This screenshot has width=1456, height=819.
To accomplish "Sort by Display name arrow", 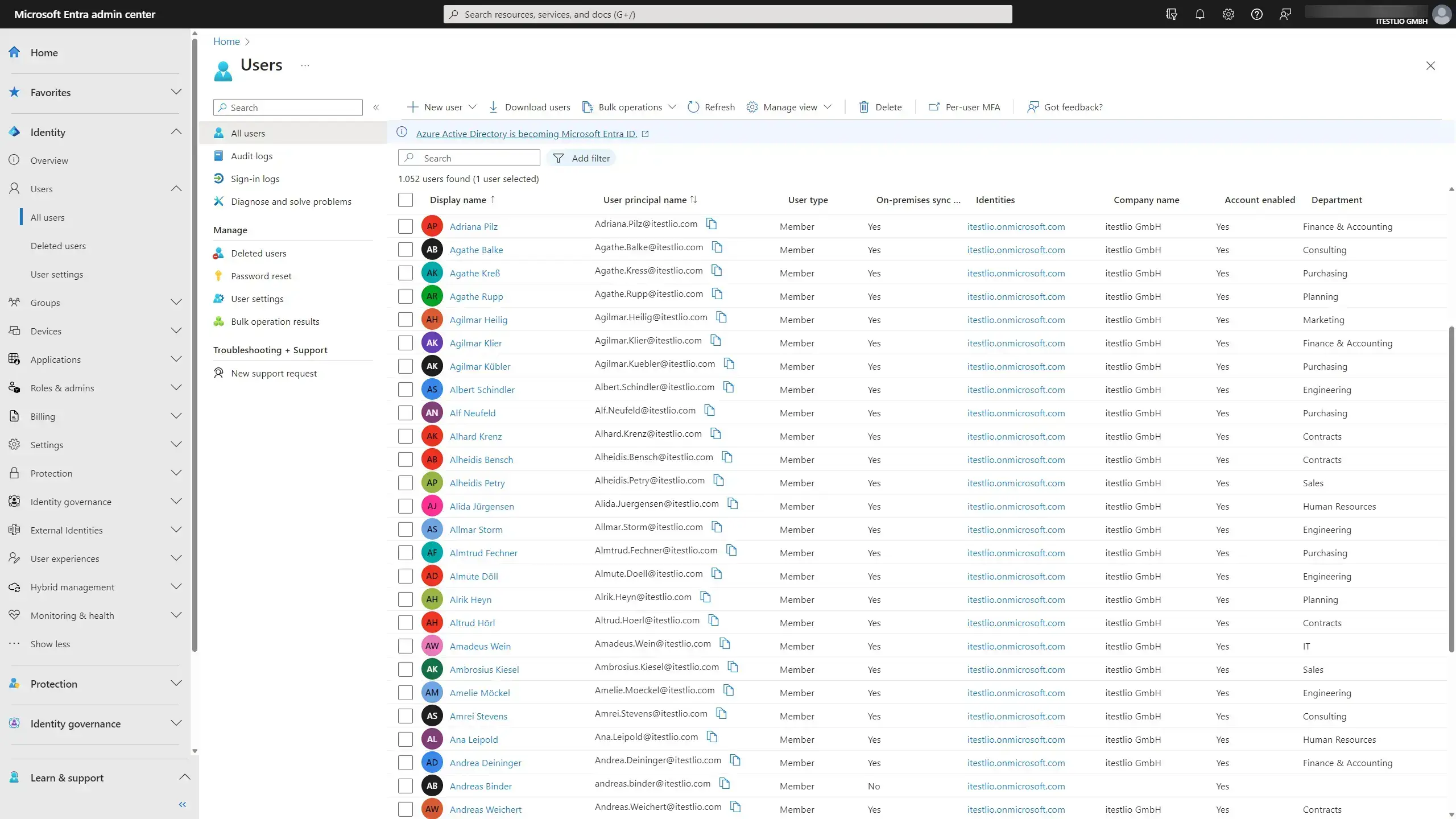I will pos(493,200).
